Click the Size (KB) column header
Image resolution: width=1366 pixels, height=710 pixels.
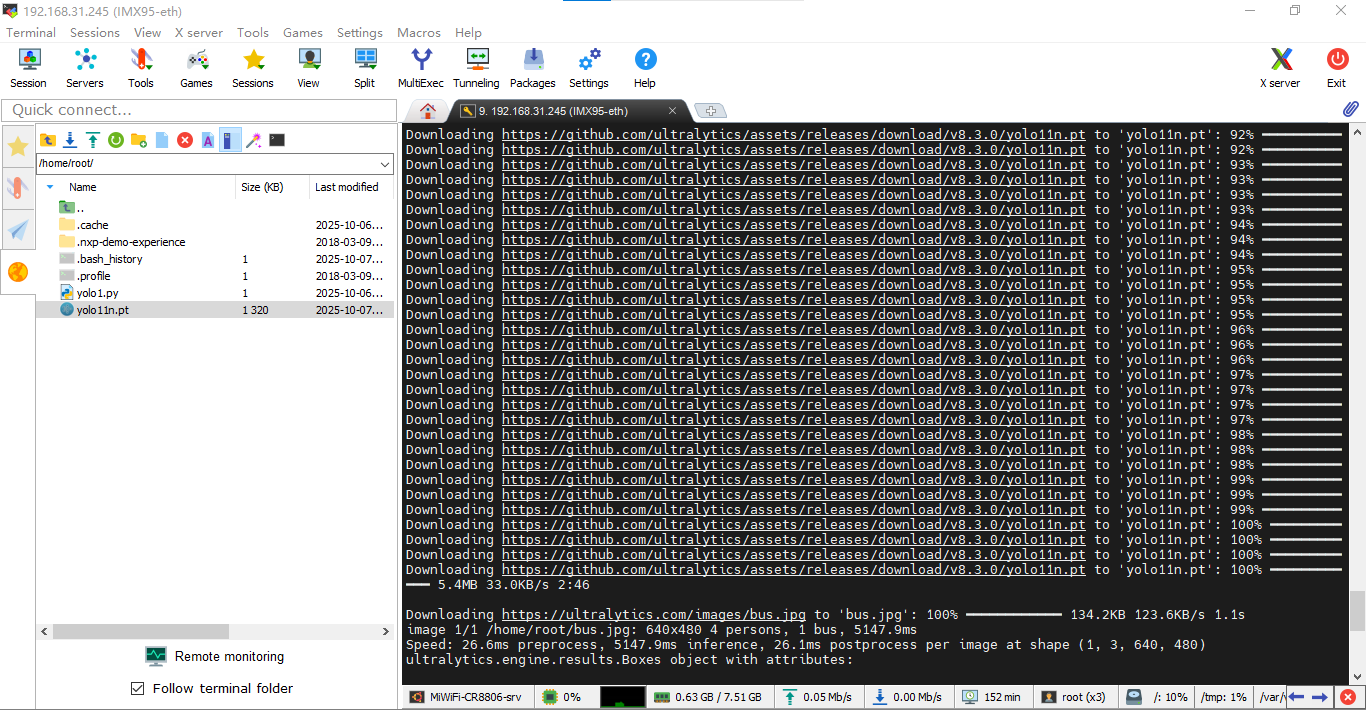(262, 187)
